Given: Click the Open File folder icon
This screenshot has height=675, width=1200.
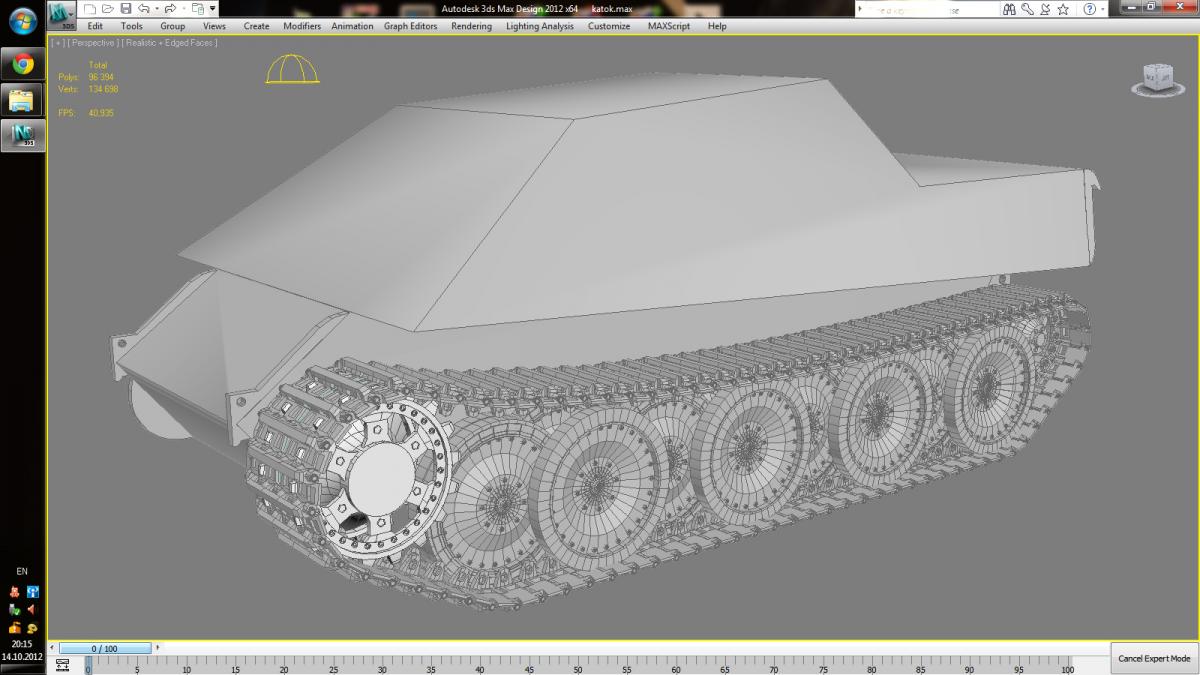Looking at the screenshot, I should (x=107, y=9).
